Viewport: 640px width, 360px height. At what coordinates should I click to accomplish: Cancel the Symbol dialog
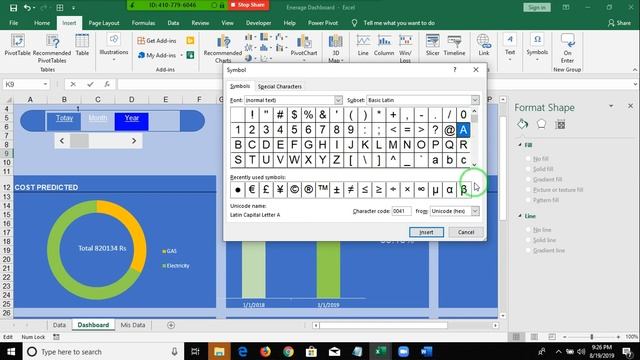[x=466, y=232]
